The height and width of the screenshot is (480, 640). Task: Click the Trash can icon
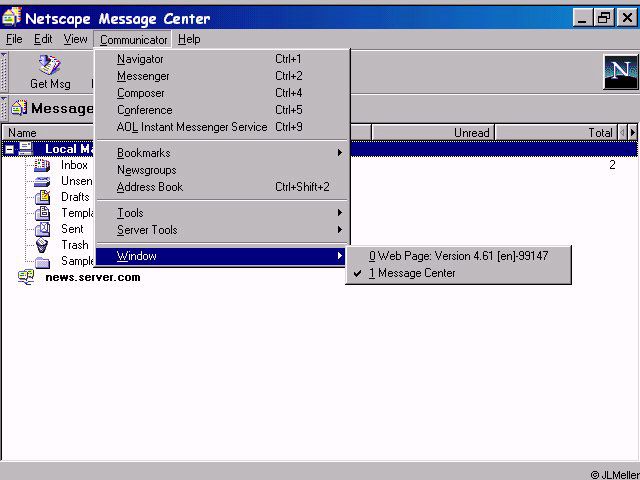pos(42,245)
